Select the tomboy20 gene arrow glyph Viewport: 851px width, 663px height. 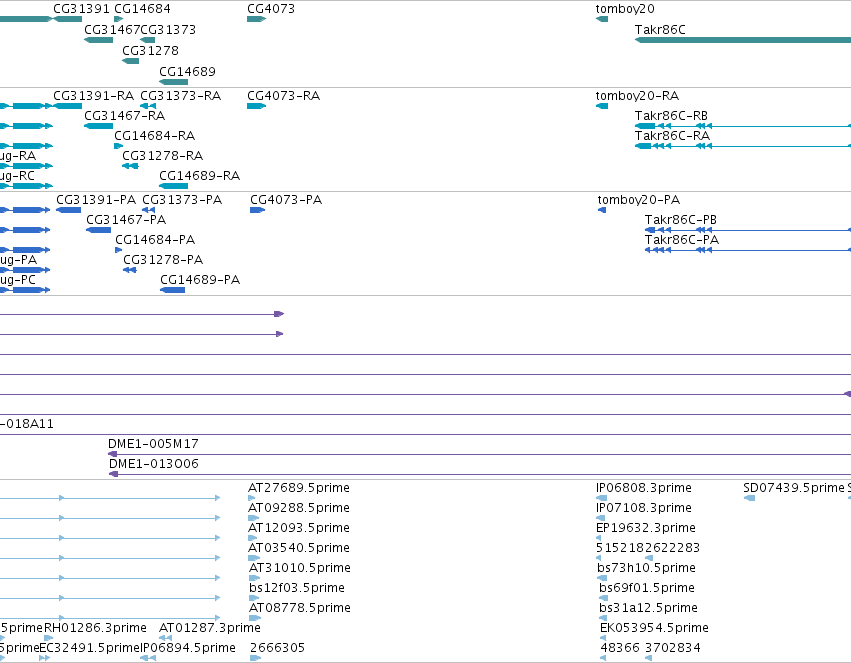(602, 19)
